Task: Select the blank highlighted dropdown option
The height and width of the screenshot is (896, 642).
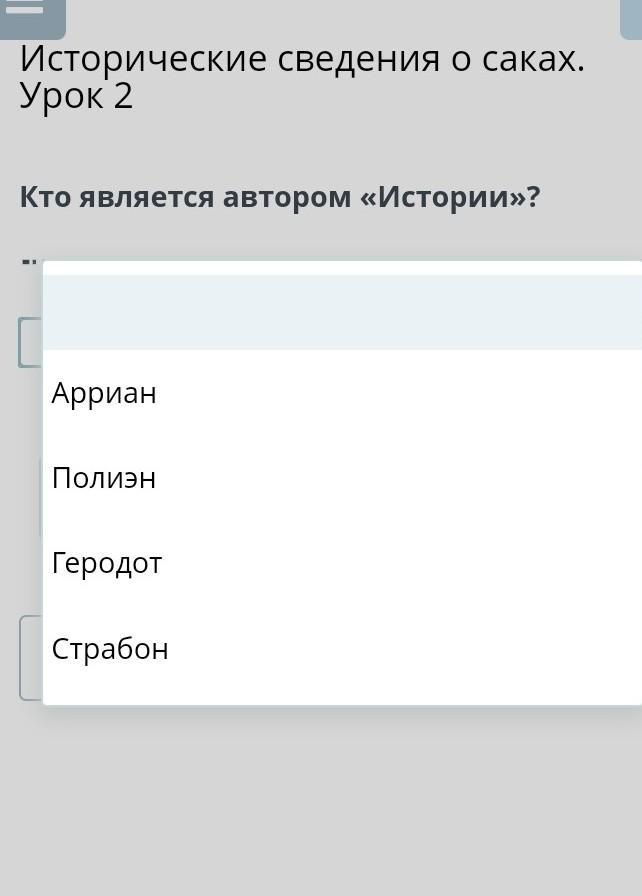Action: point(342,312)
